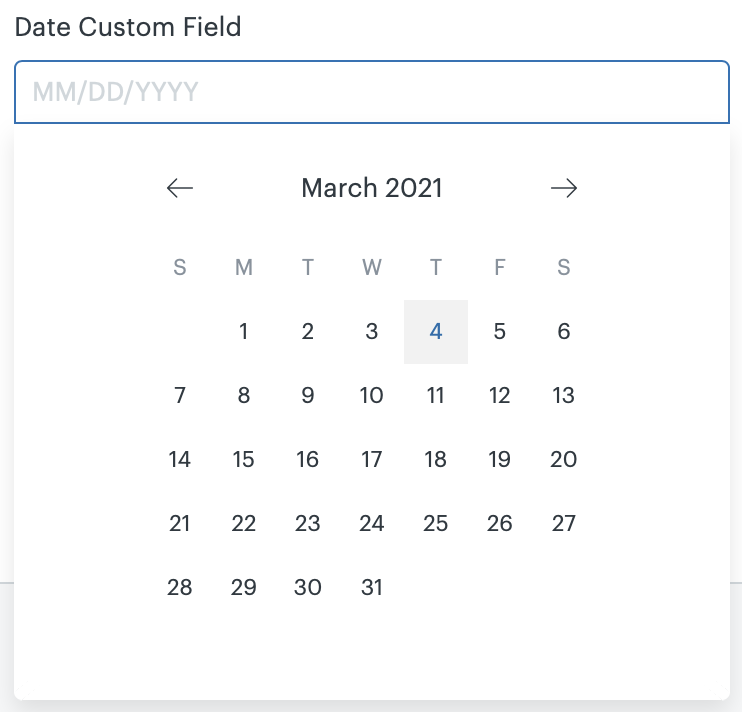
Task: Click on March 20
Action: (x=564, y=460)
